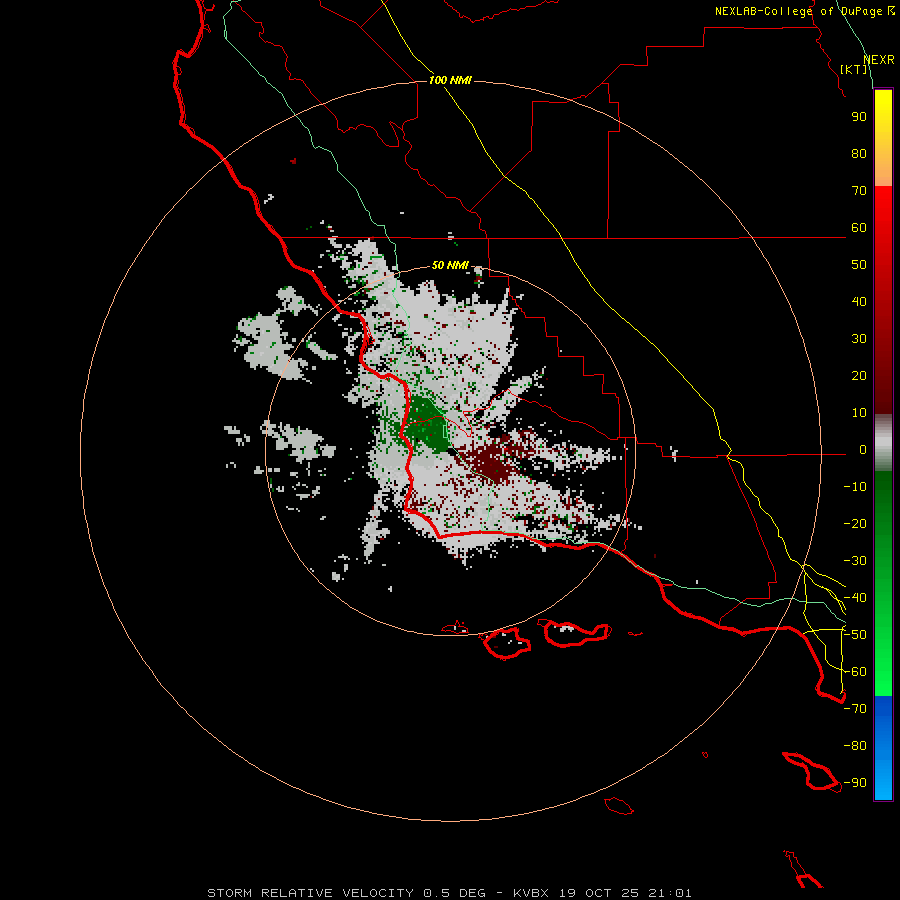Image resolution: width=900 pixels, height=900 pixels.
Task: Click the 30 value on velocity scale
Action: pos(859,339)
